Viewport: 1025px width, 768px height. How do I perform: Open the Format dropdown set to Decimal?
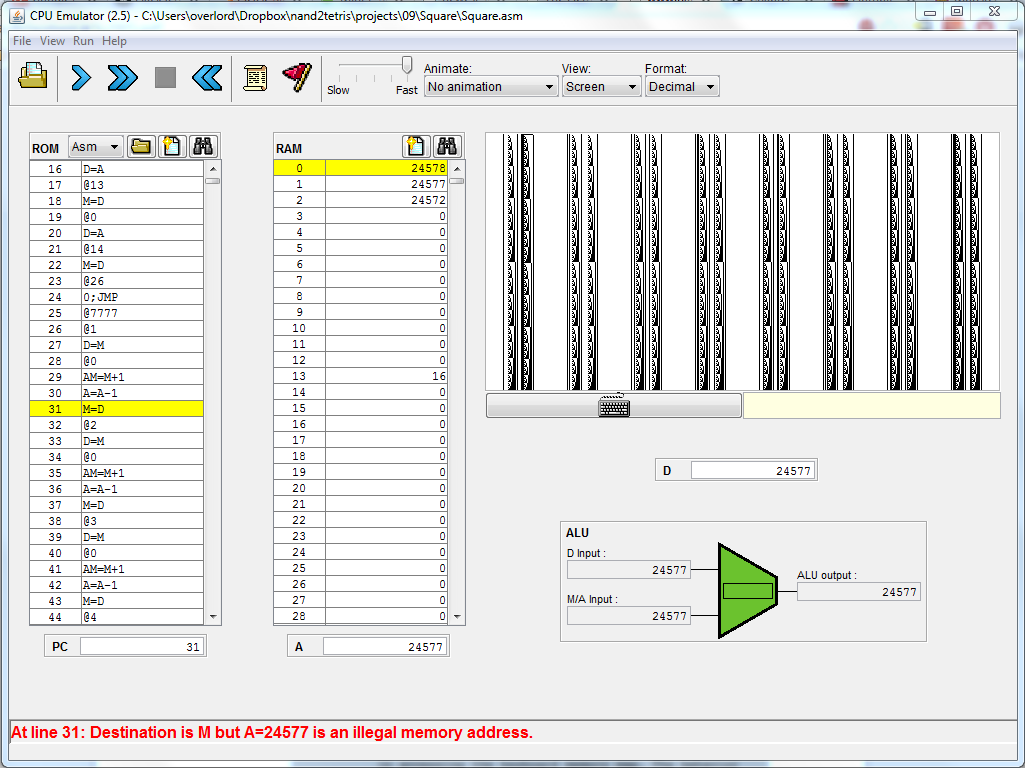[682, 87]
